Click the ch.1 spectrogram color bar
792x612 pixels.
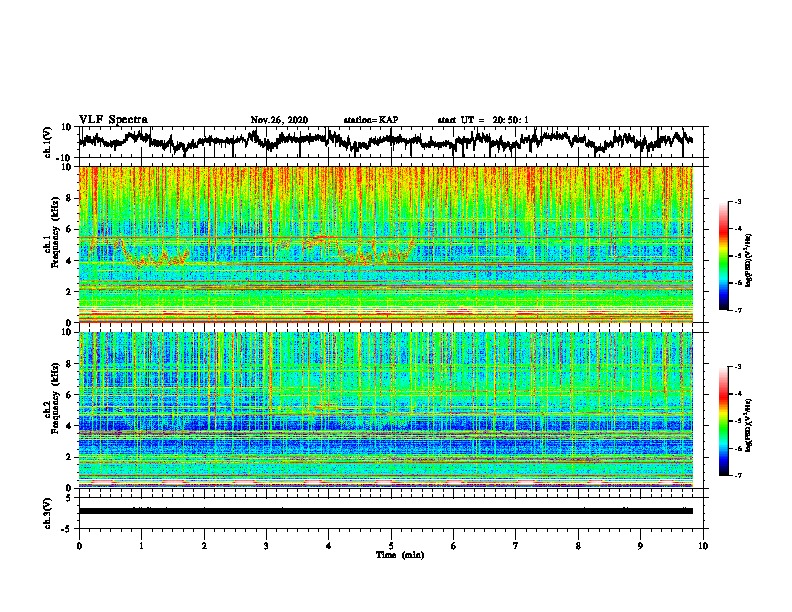point(723,256)
